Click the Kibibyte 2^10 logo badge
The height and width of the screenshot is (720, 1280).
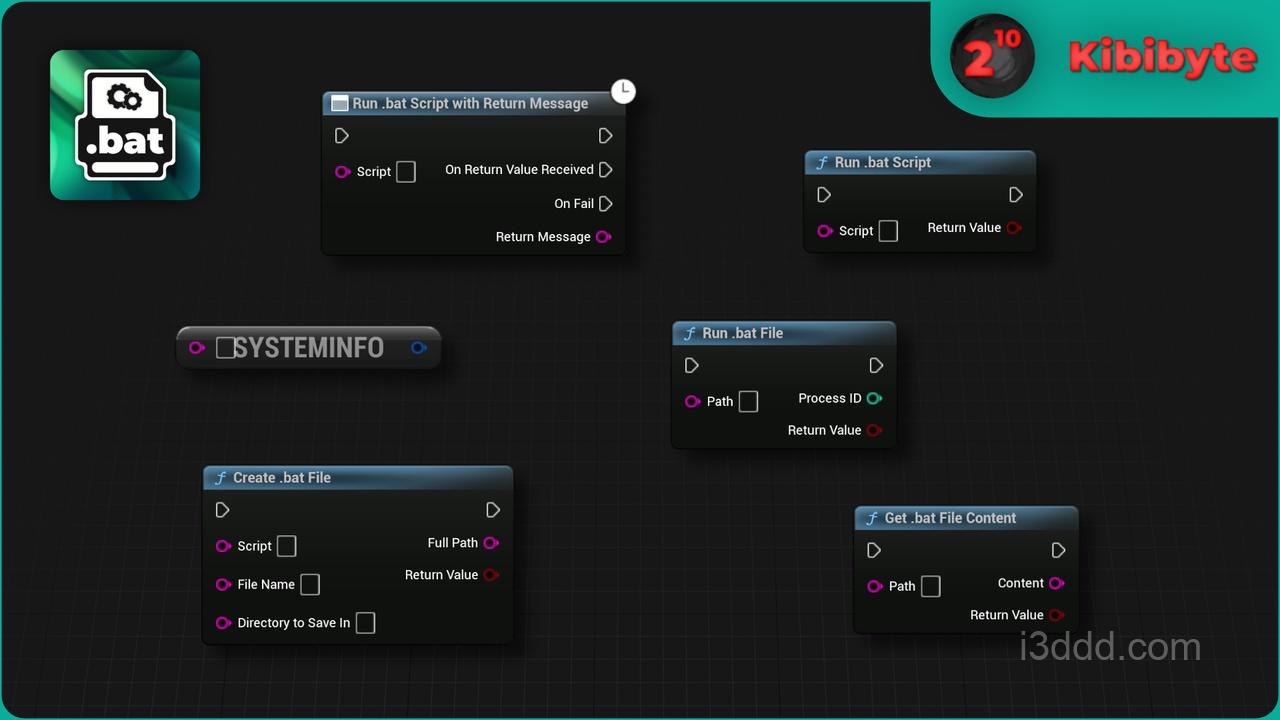pos(992,58)
